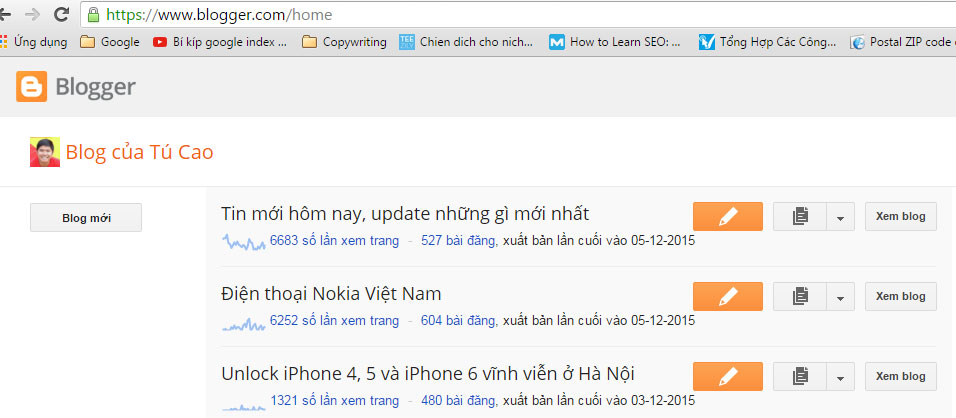Viewport: 956px width, 418px height.
Task: Click the Tú Cao profile avatar
Action: 45,152
